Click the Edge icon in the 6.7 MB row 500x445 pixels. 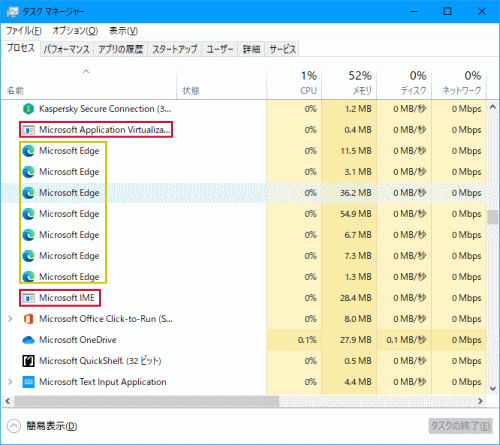pyautogui.click(x=28, y=235)
